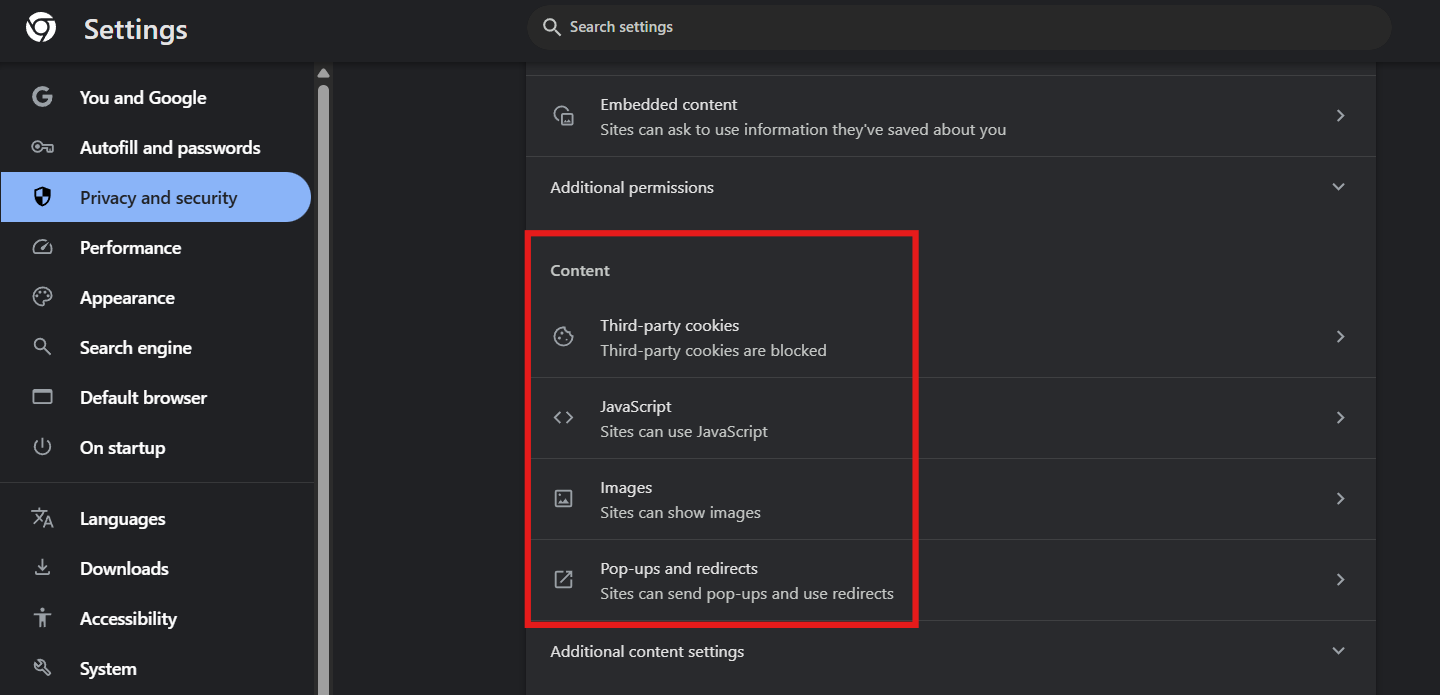Click the Pop-ups and redirects icon

click(563, 580)
